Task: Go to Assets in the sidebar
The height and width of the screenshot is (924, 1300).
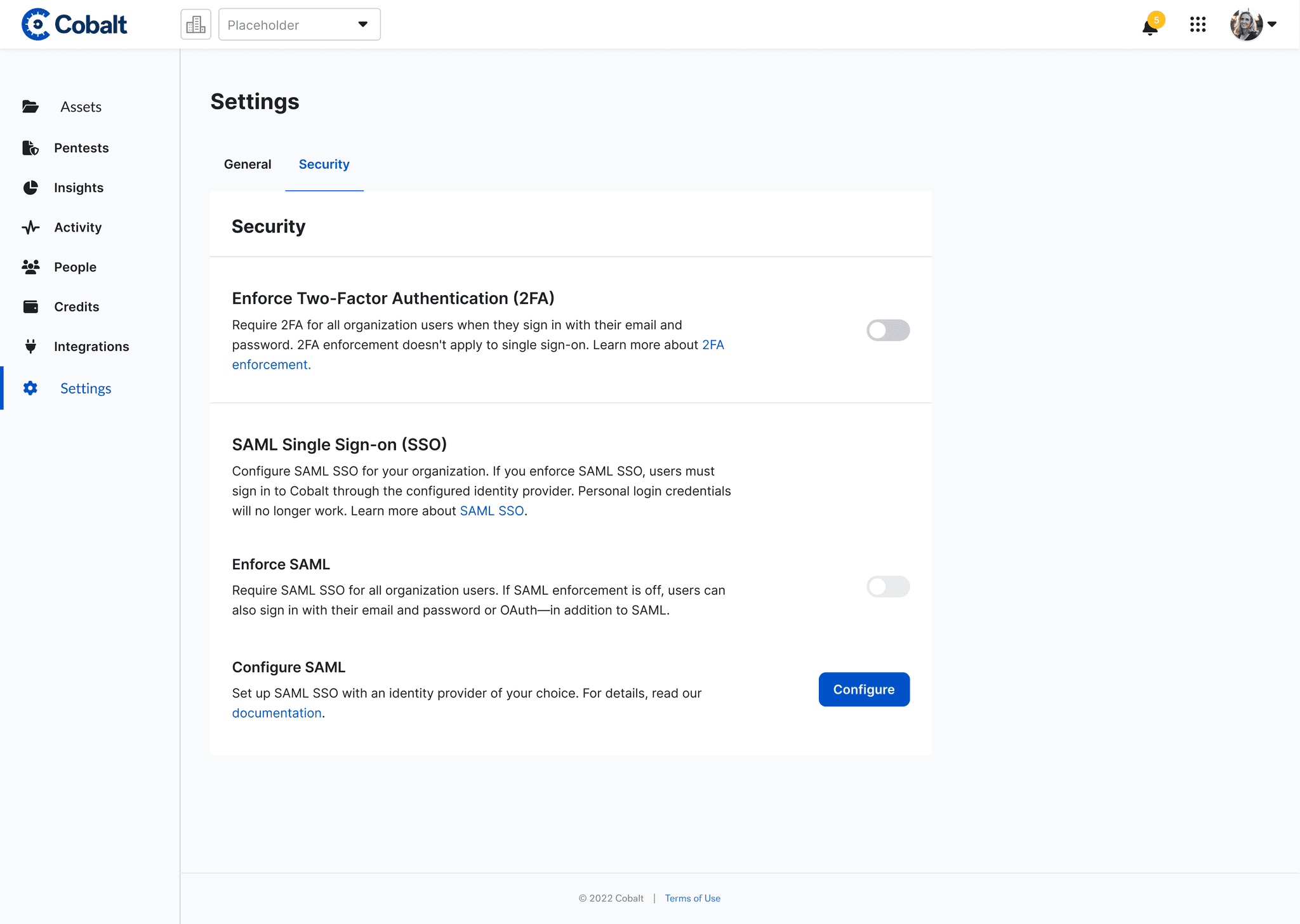Action: tap(81, 107)
